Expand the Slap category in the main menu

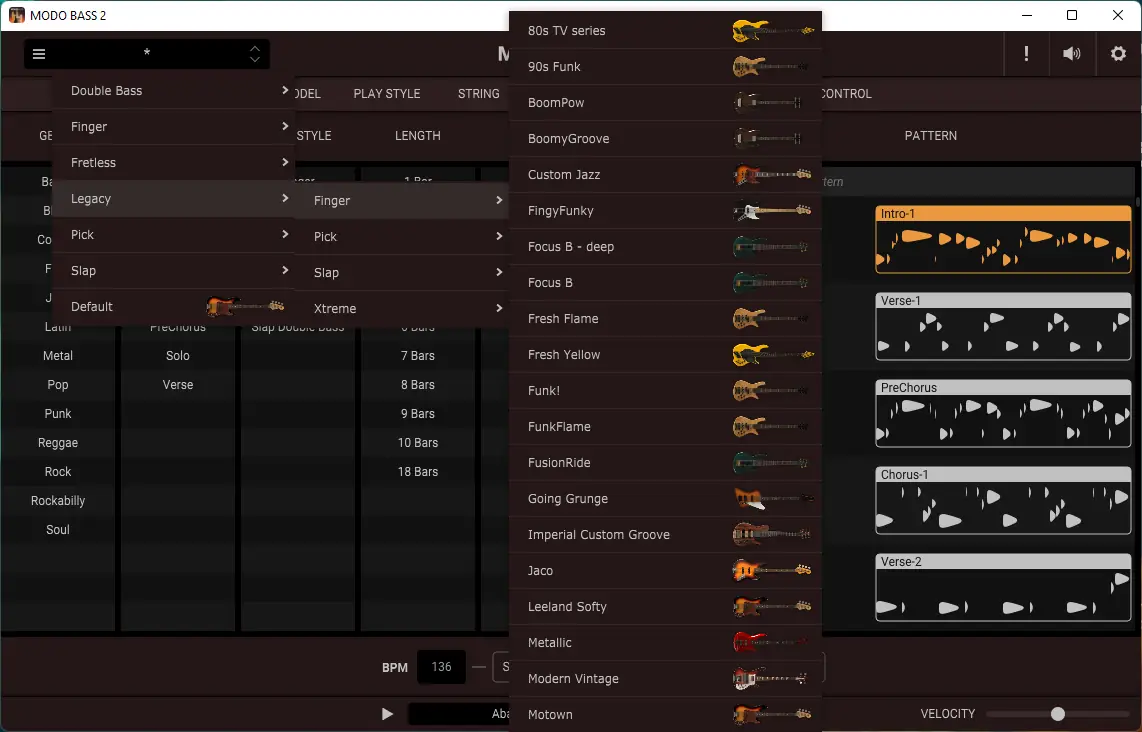[x=173, y=271]
